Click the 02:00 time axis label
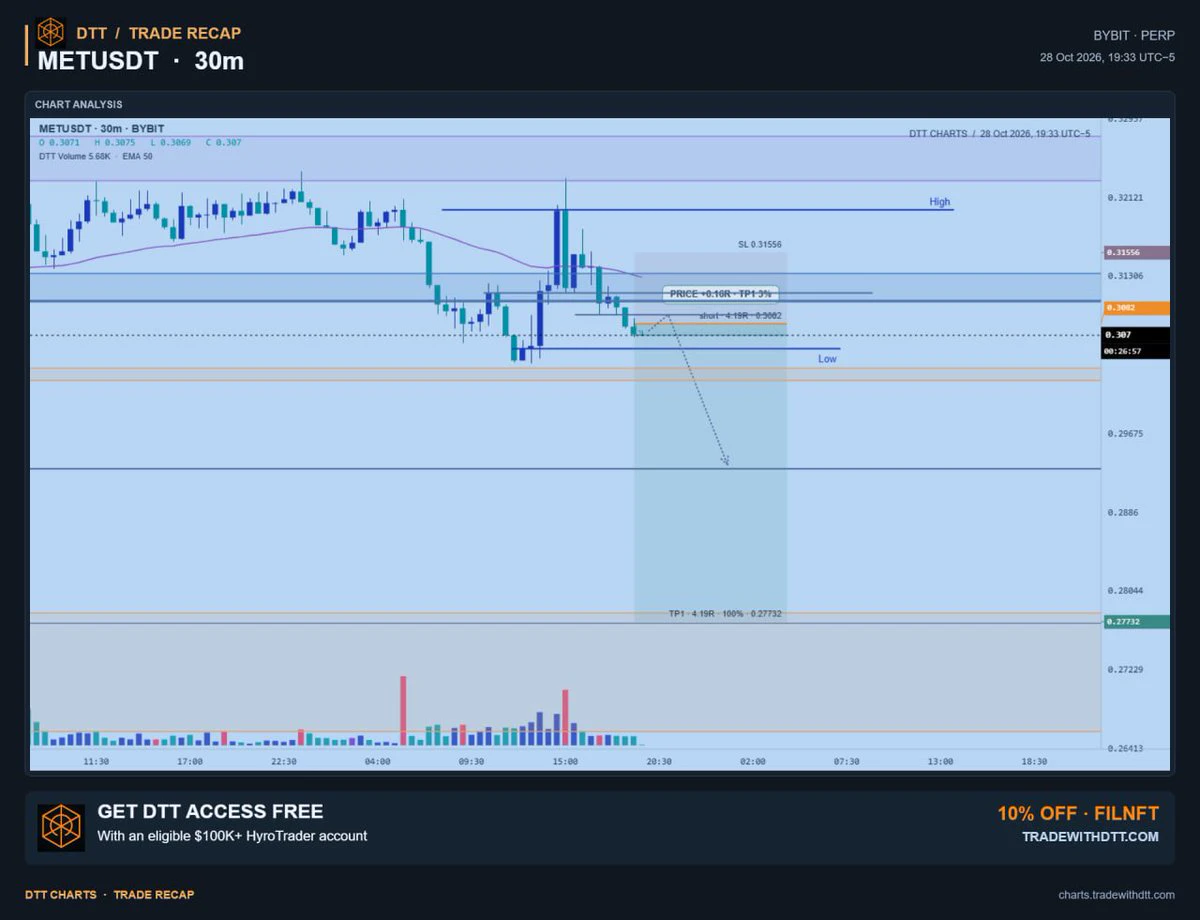Image resolution: width=1200 pixels, height=920 pixels. pos(753,761)
